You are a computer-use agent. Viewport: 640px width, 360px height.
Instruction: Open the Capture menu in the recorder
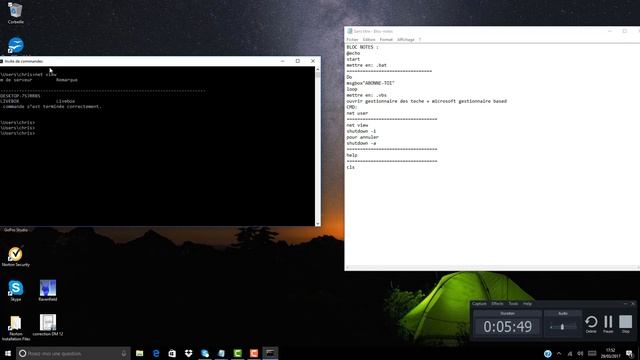[x=479, y=304]
